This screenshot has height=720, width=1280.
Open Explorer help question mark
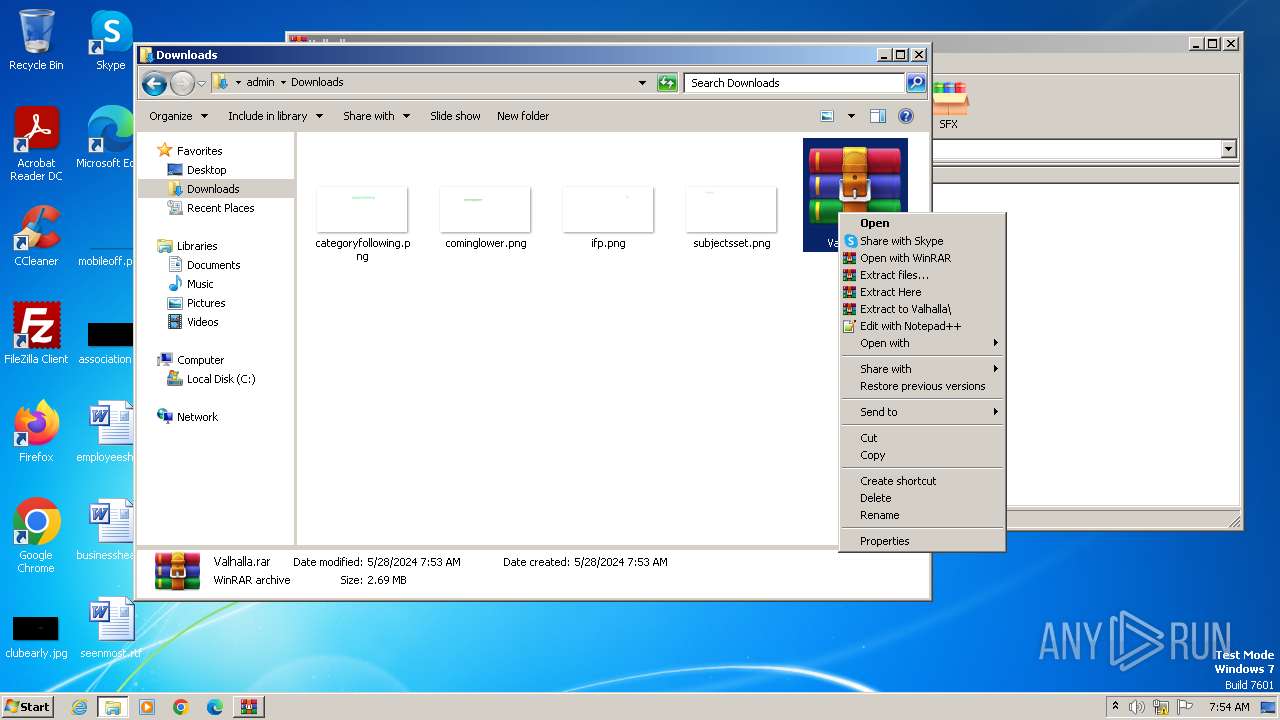point(906,116)
